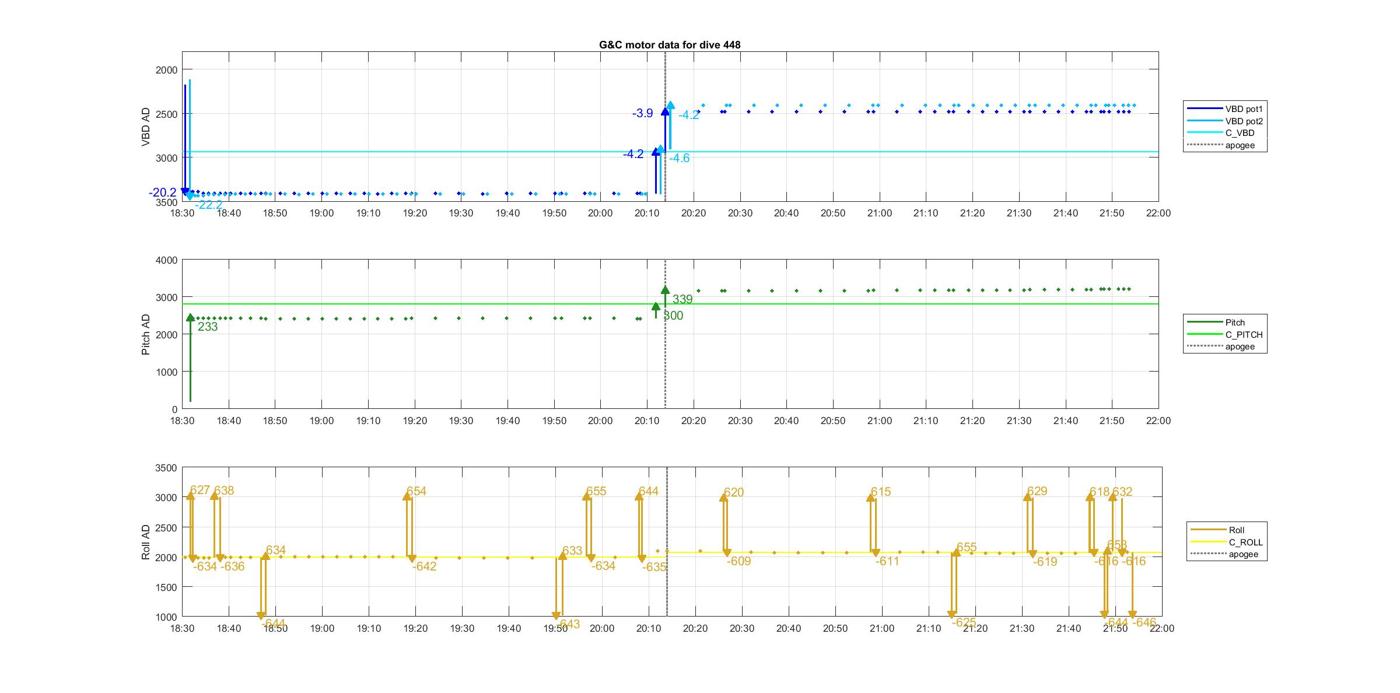This screenshot has width=1400, height=693.
Task: Click the dashed apogee line in Pitch plot
Action: (666, 335)
